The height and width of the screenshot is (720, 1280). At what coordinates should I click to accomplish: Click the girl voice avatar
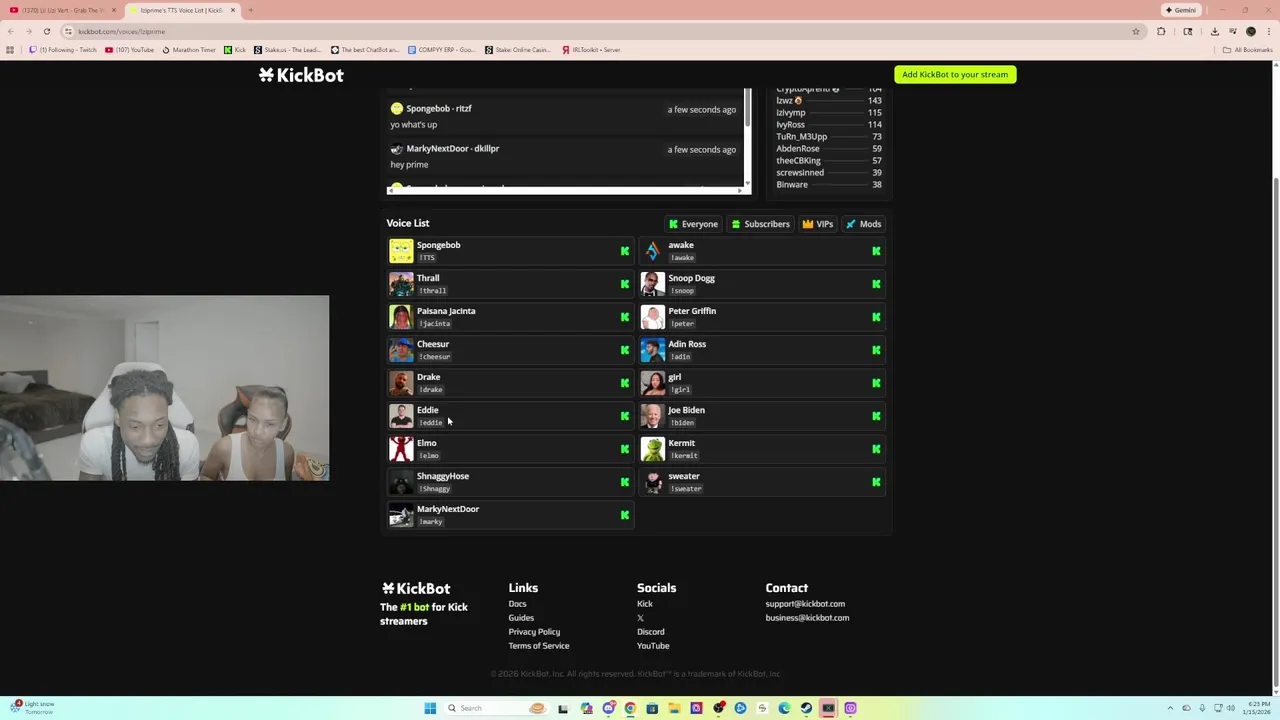tap(653, 383)
